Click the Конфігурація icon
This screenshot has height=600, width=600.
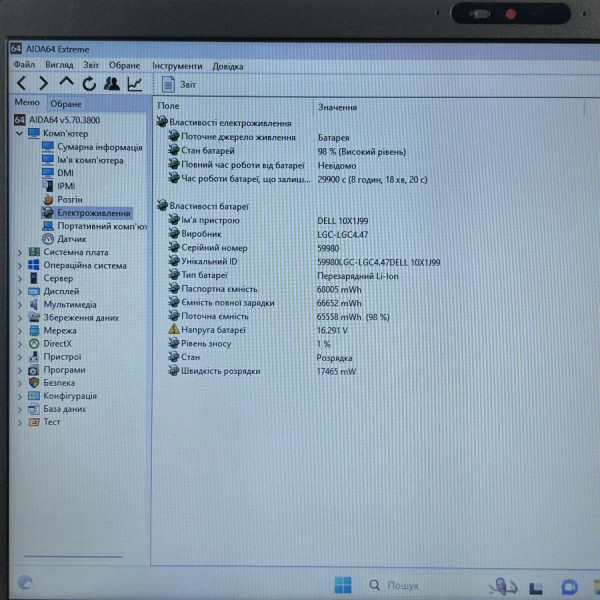(x=34, y=396)
